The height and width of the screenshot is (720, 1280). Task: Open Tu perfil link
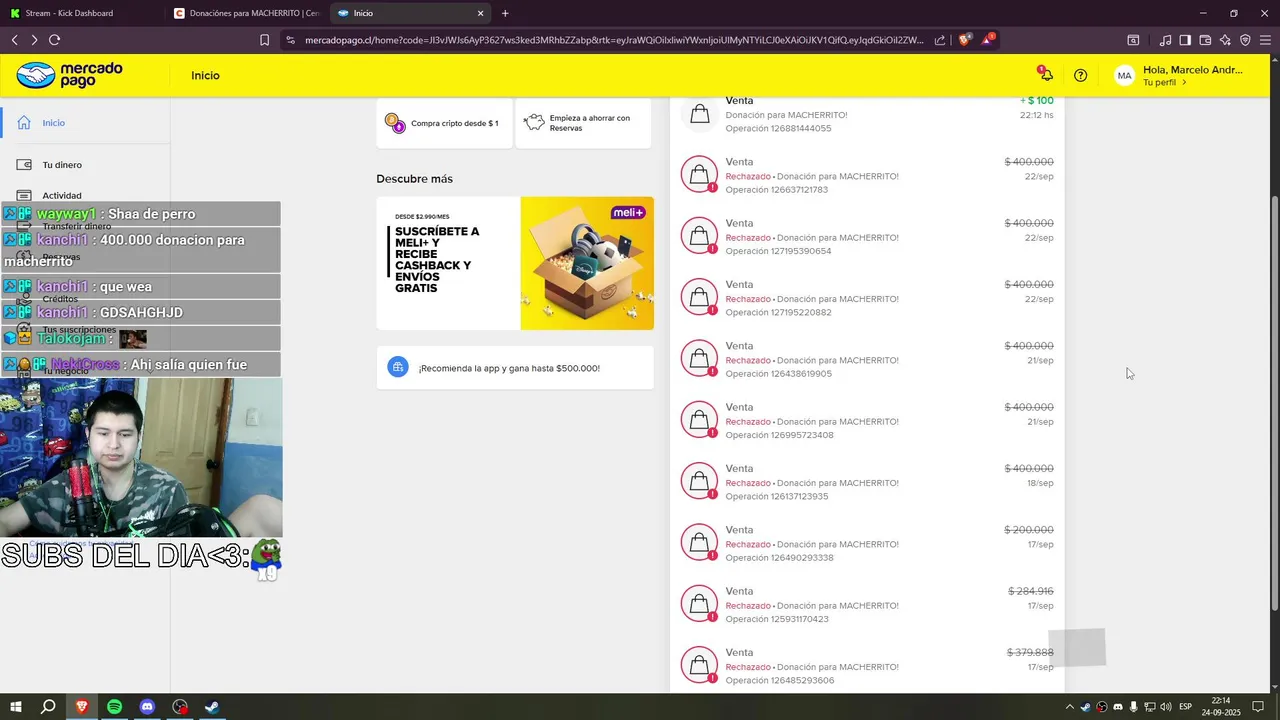click(x=1164, y=82)
